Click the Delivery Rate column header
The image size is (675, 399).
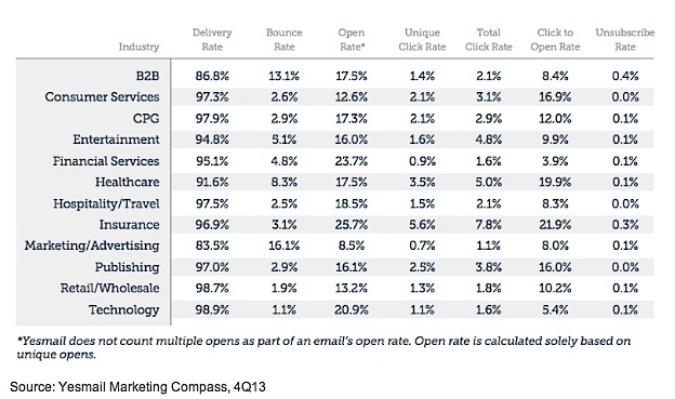[212, 40]
